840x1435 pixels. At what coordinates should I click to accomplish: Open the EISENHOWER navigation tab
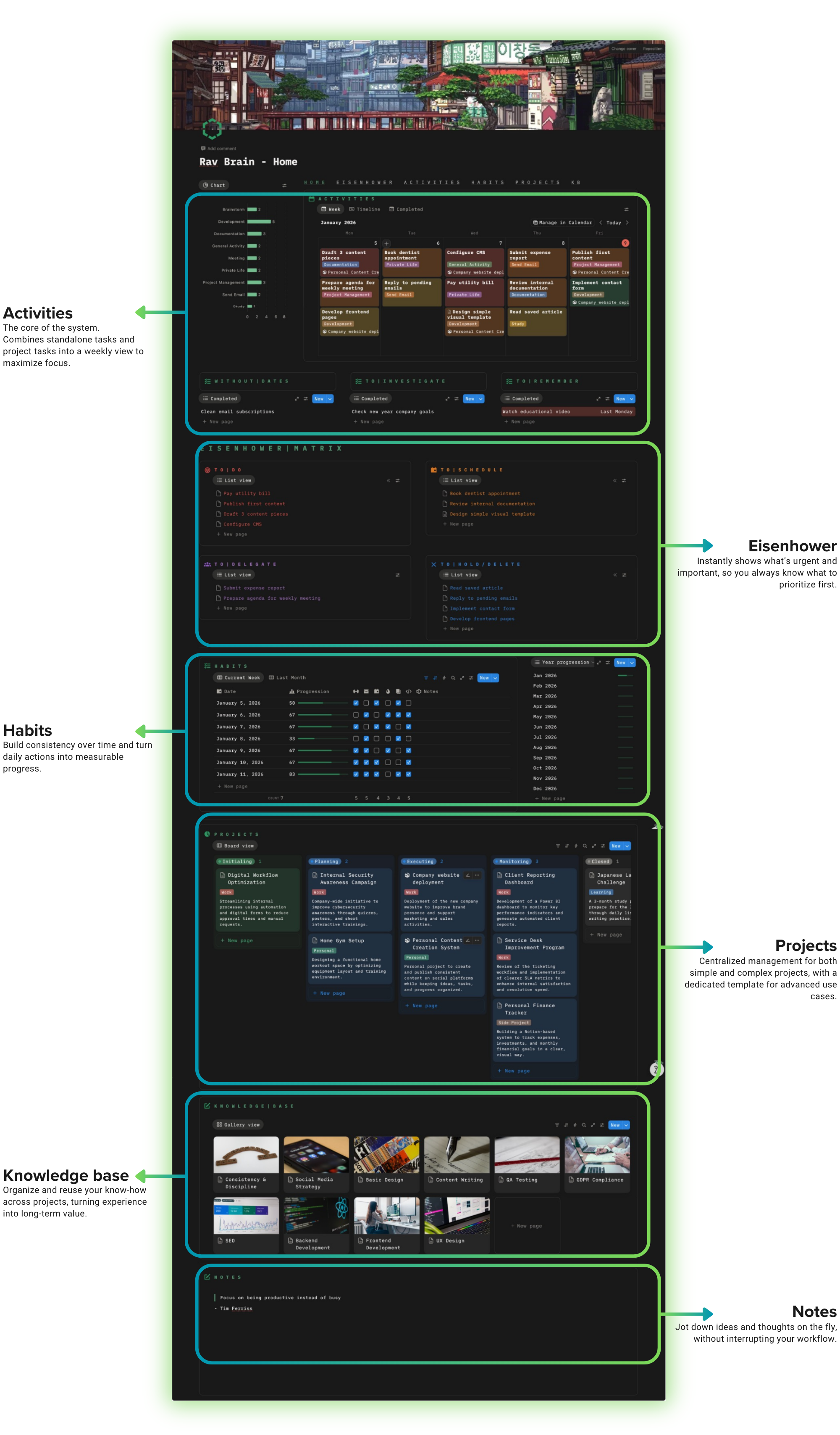pyautogui.click(x=364, y=183)
